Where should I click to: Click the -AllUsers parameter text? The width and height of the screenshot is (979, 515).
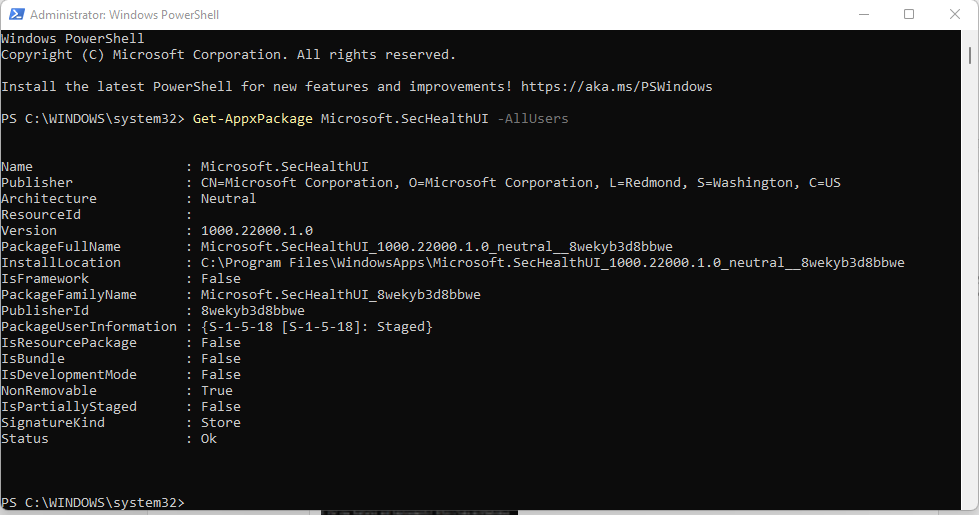(533, 119)
